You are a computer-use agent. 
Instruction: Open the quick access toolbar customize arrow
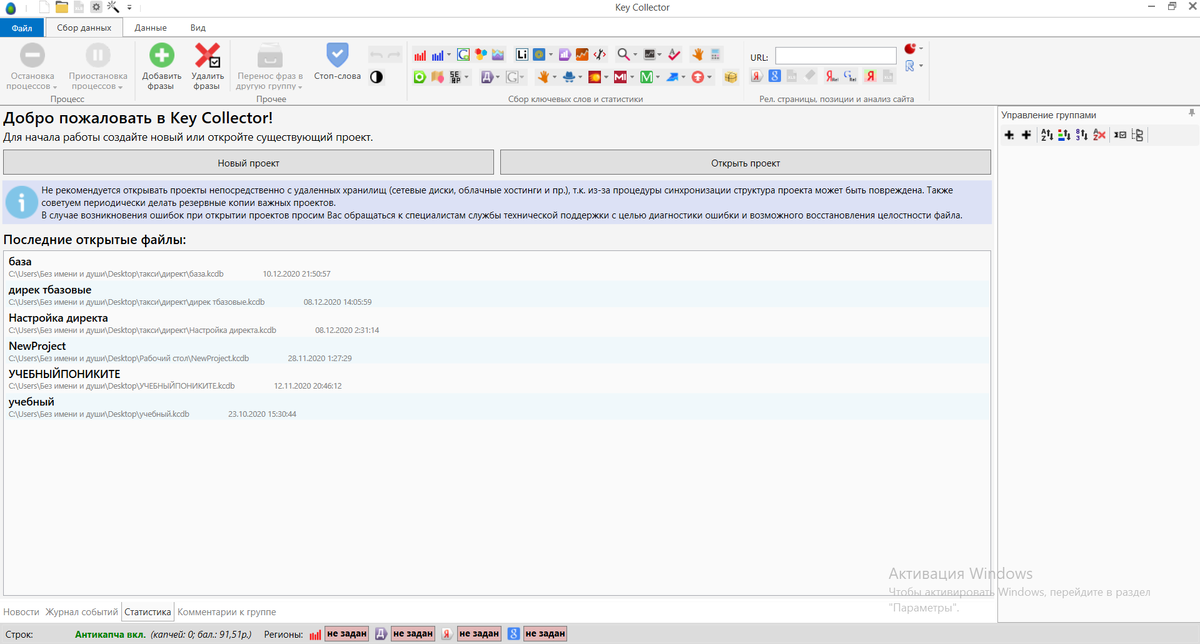129,7
